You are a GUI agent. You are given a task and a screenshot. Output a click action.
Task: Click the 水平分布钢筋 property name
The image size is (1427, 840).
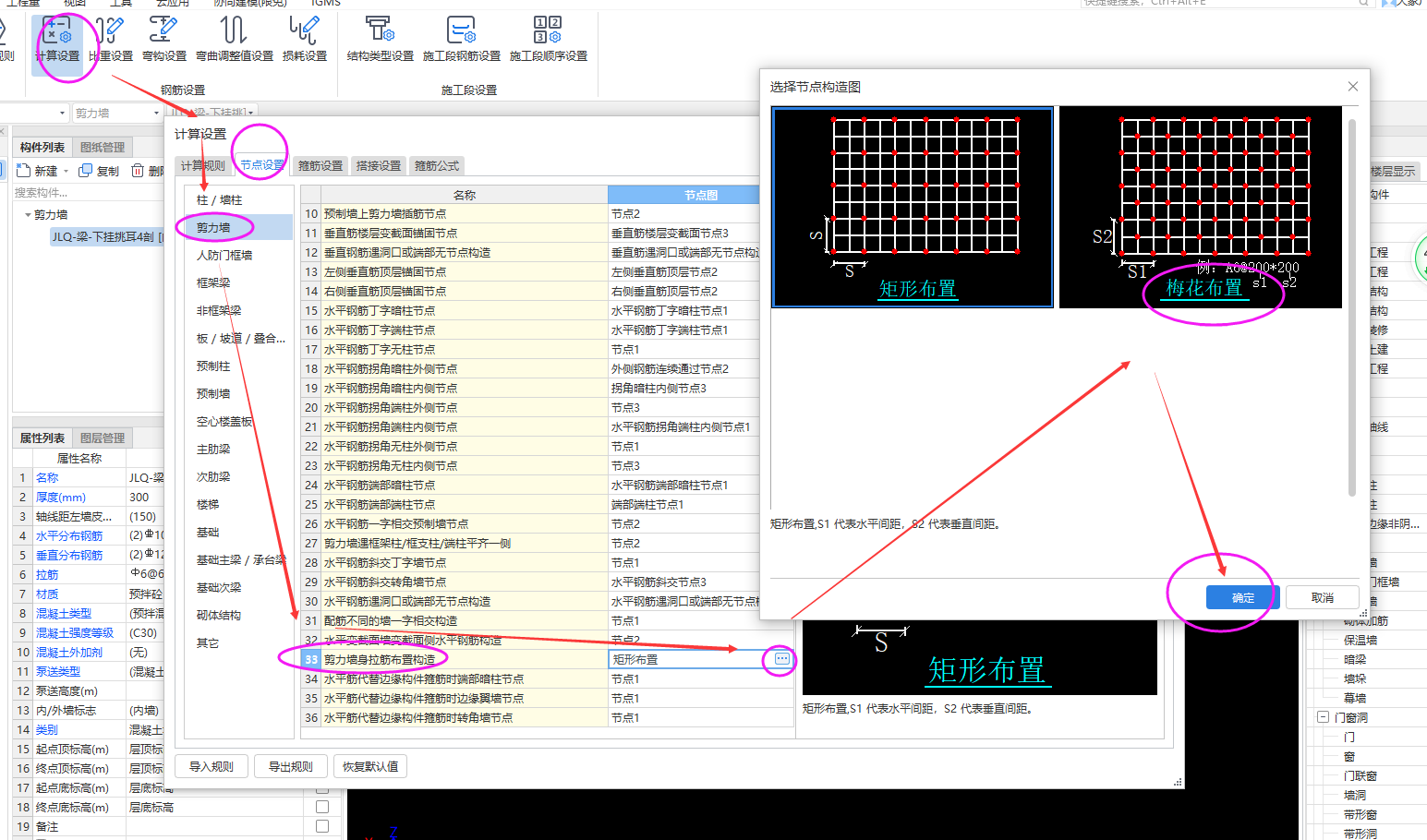pyautogui.click(x=69, y=535)
